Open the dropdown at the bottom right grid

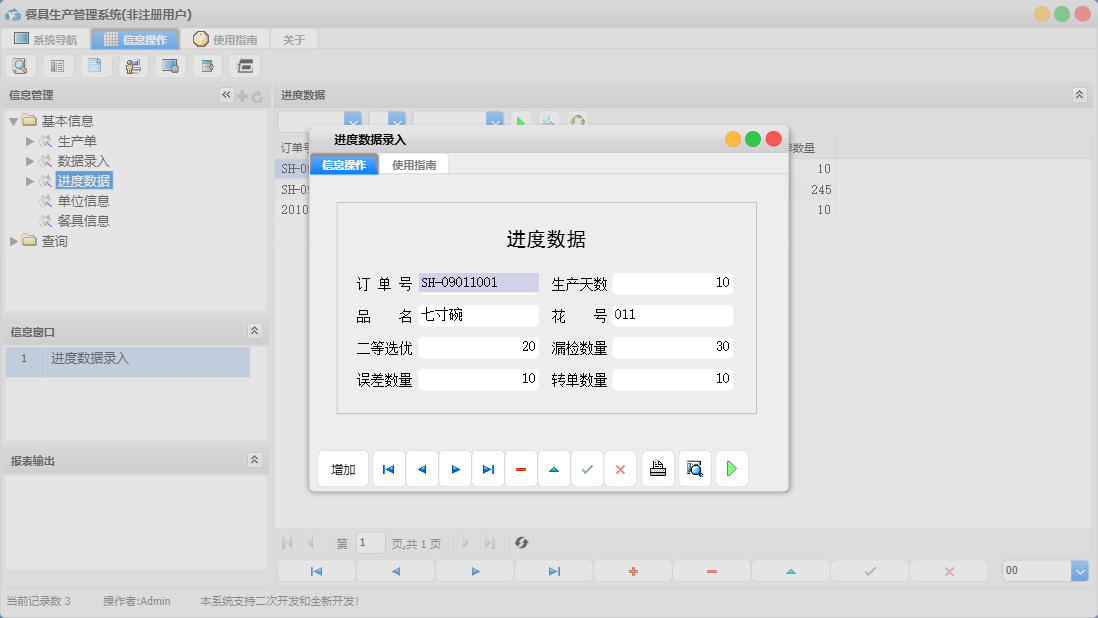tap(1079, 570)
